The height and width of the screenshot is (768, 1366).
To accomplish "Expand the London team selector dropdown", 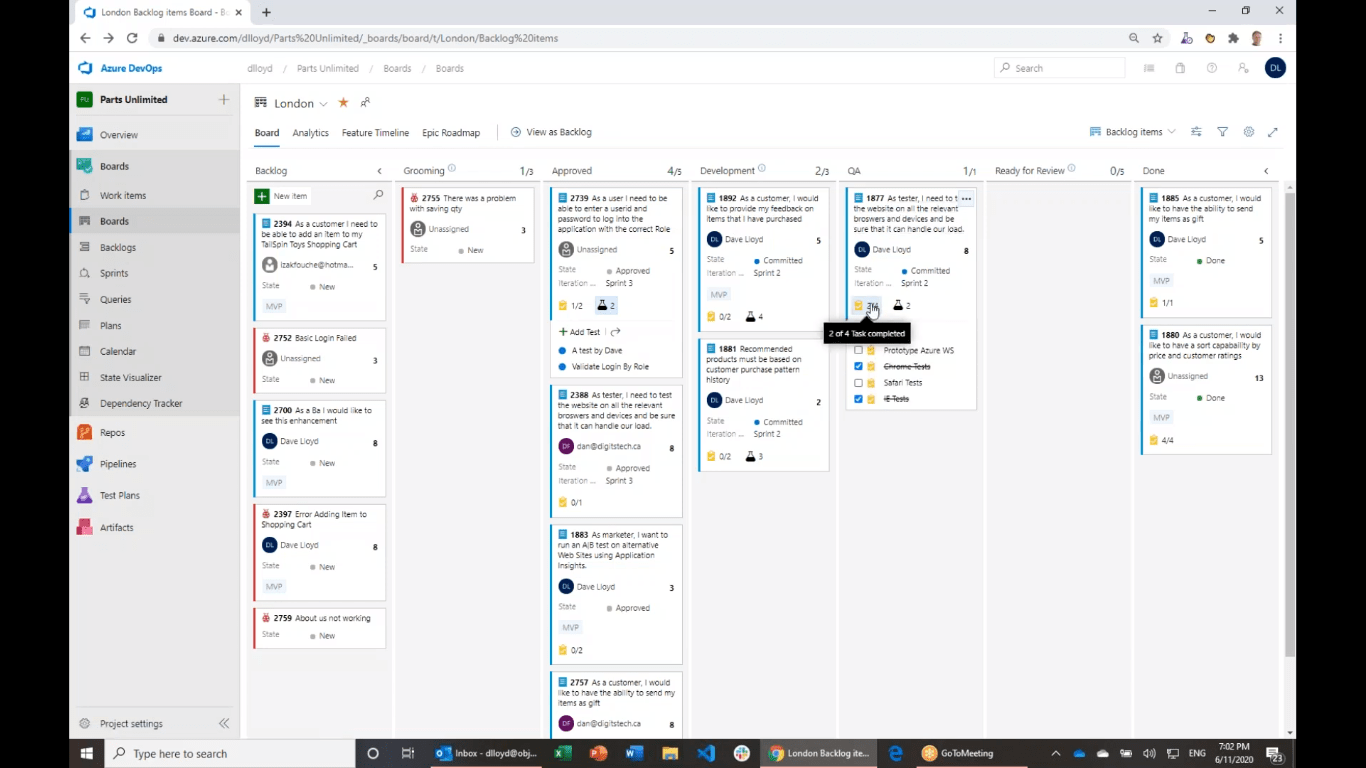I will pos(323,104).
